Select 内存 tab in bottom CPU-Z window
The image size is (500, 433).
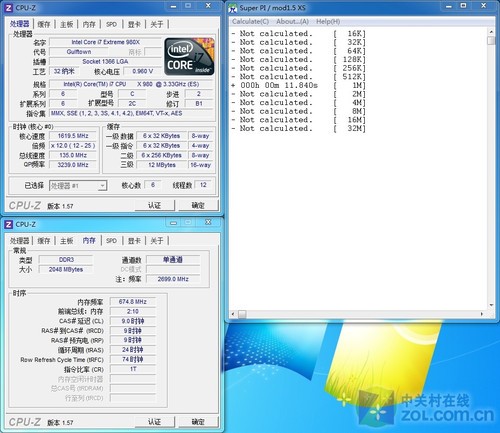[89, 240]
